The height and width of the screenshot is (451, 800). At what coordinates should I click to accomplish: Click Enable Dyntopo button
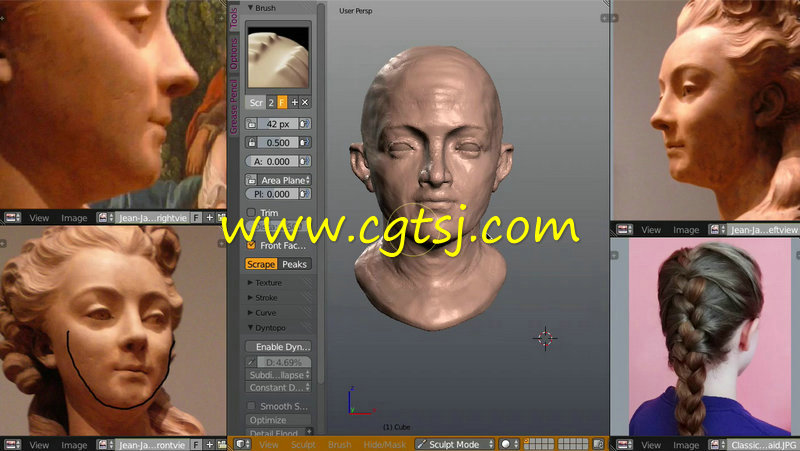[x=279, y=346]
